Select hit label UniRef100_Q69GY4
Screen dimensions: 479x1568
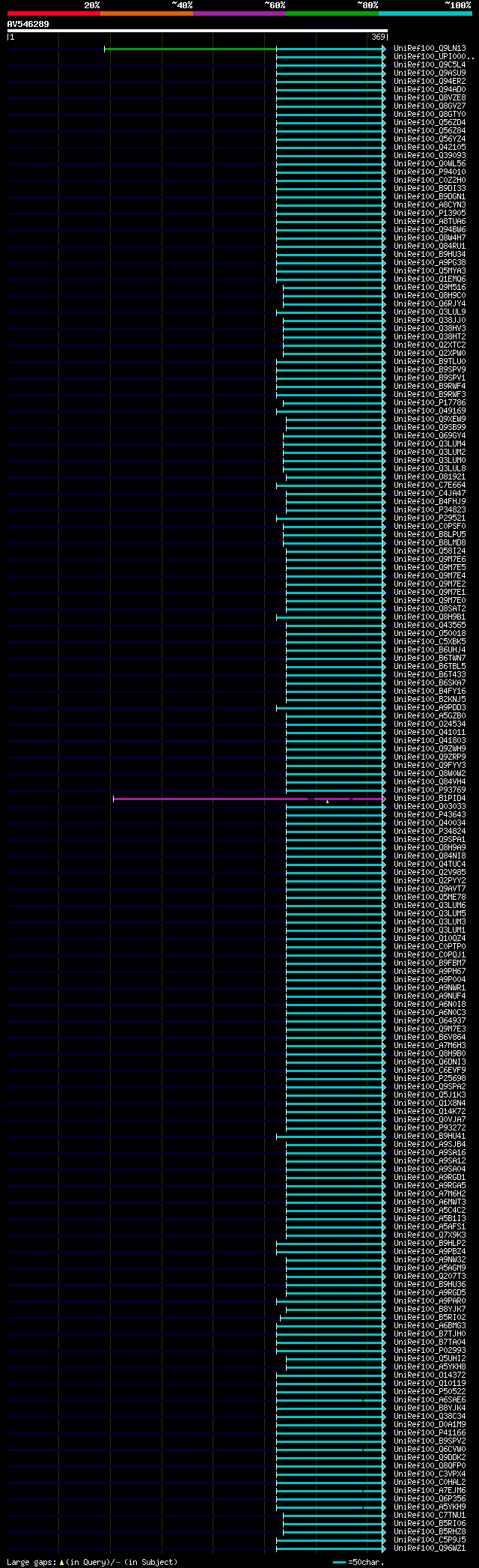tap(430, 436)
